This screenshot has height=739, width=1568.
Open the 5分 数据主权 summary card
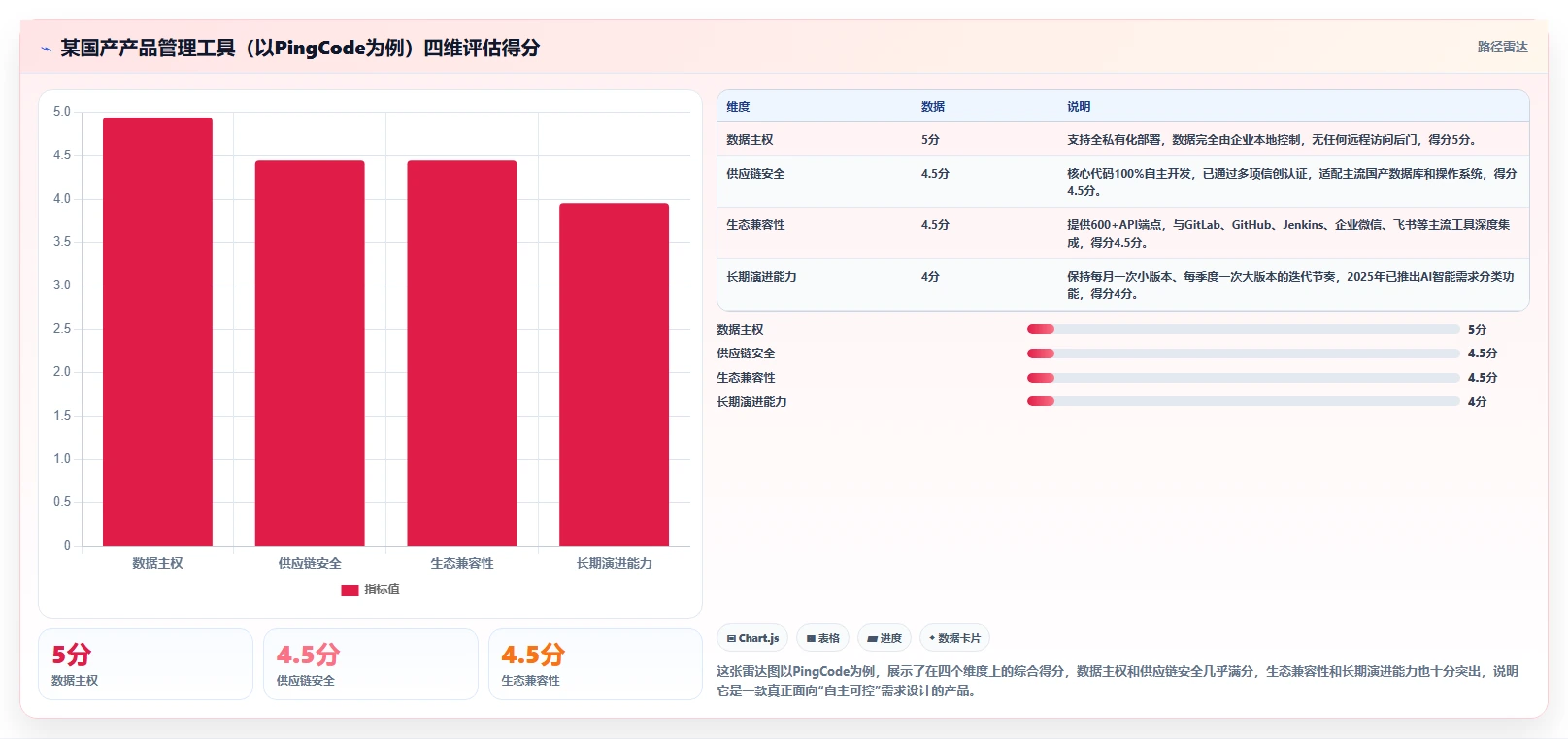tap(146, 664)
